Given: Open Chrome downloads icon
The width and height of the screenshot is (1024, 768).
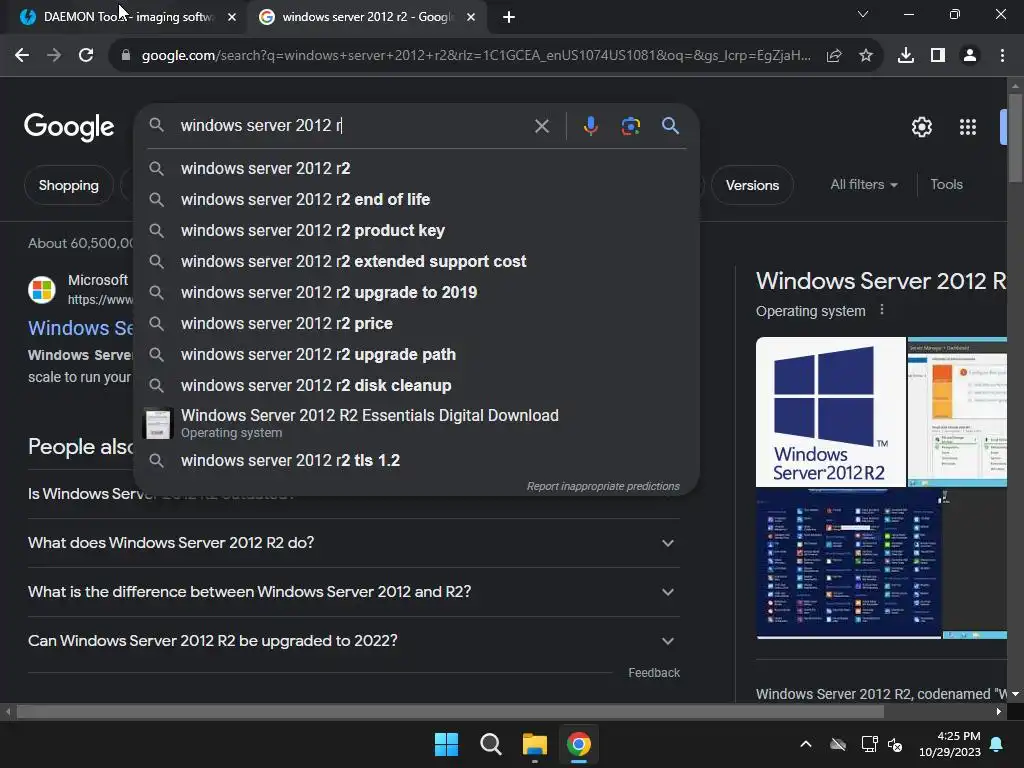Looking at the screenshot, I should 906,56.
